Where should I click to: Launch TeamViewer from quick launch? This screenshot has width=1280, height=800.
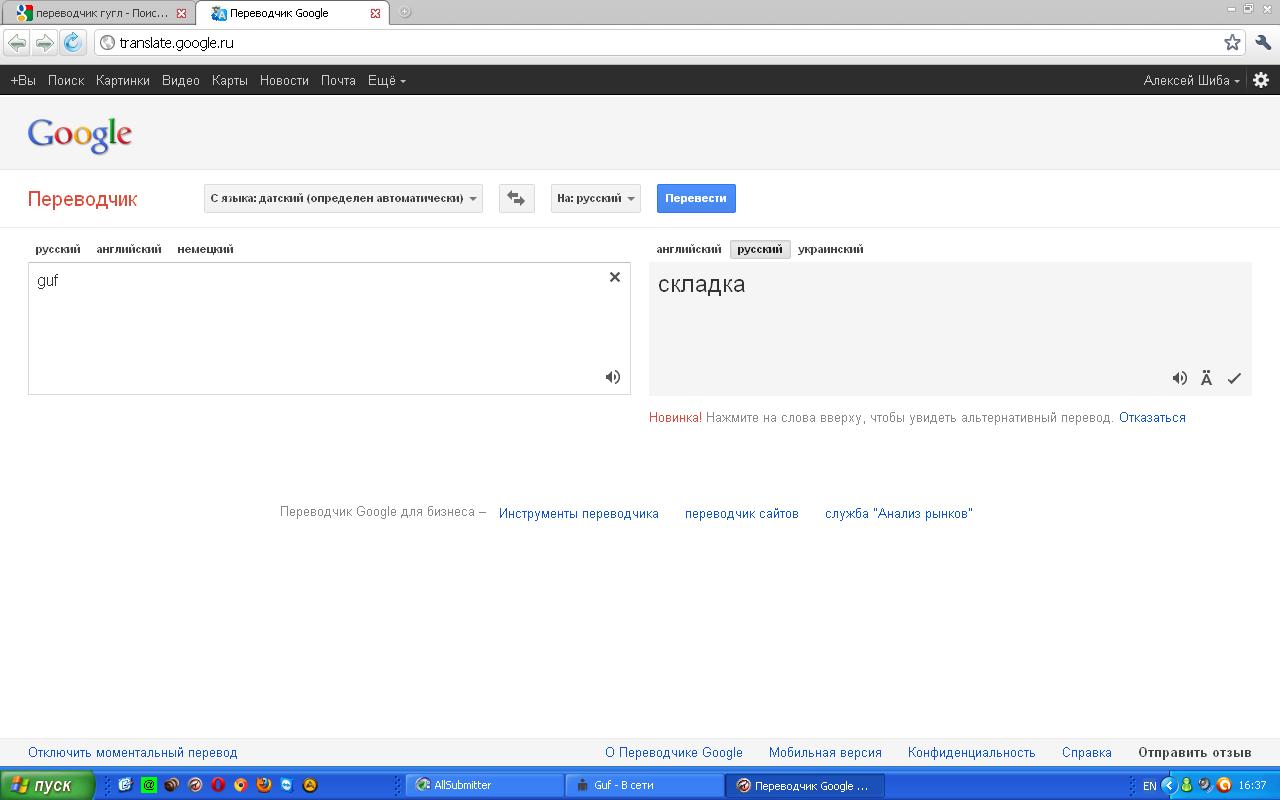[x=287, y=785]
